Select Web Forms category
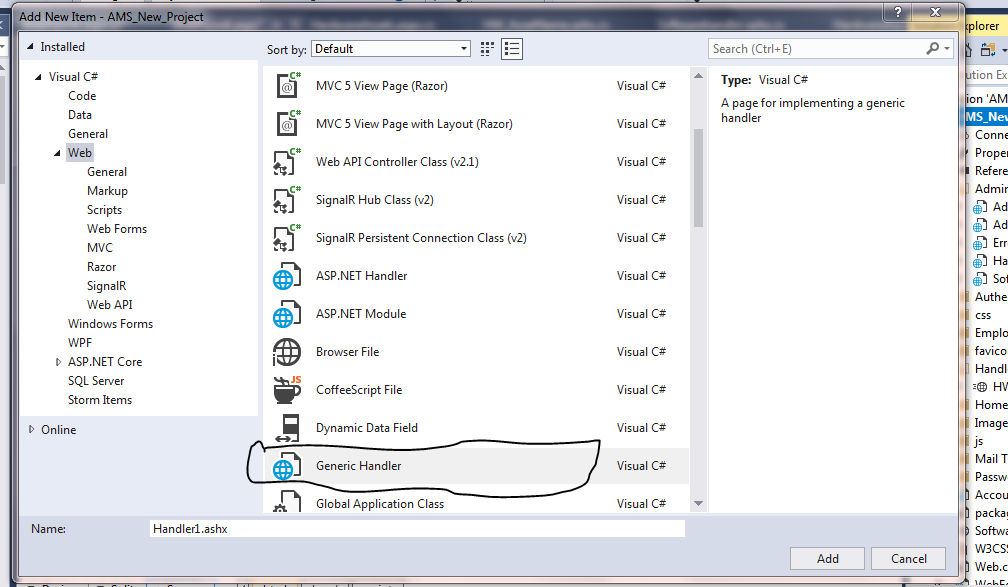Screen dimensions: 1008x587 (x=117, y=229)
